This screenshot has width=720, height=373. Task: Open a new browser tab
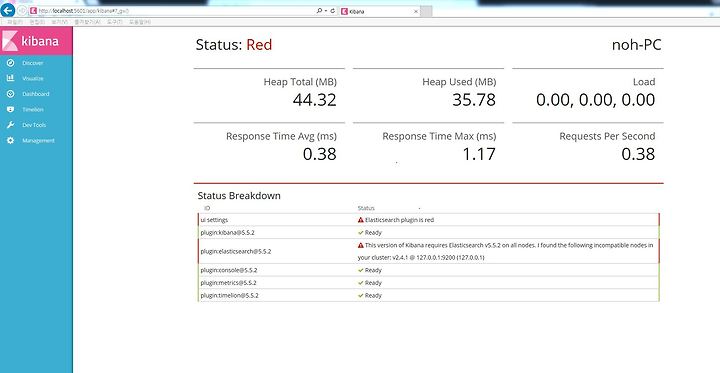point(426,11)
